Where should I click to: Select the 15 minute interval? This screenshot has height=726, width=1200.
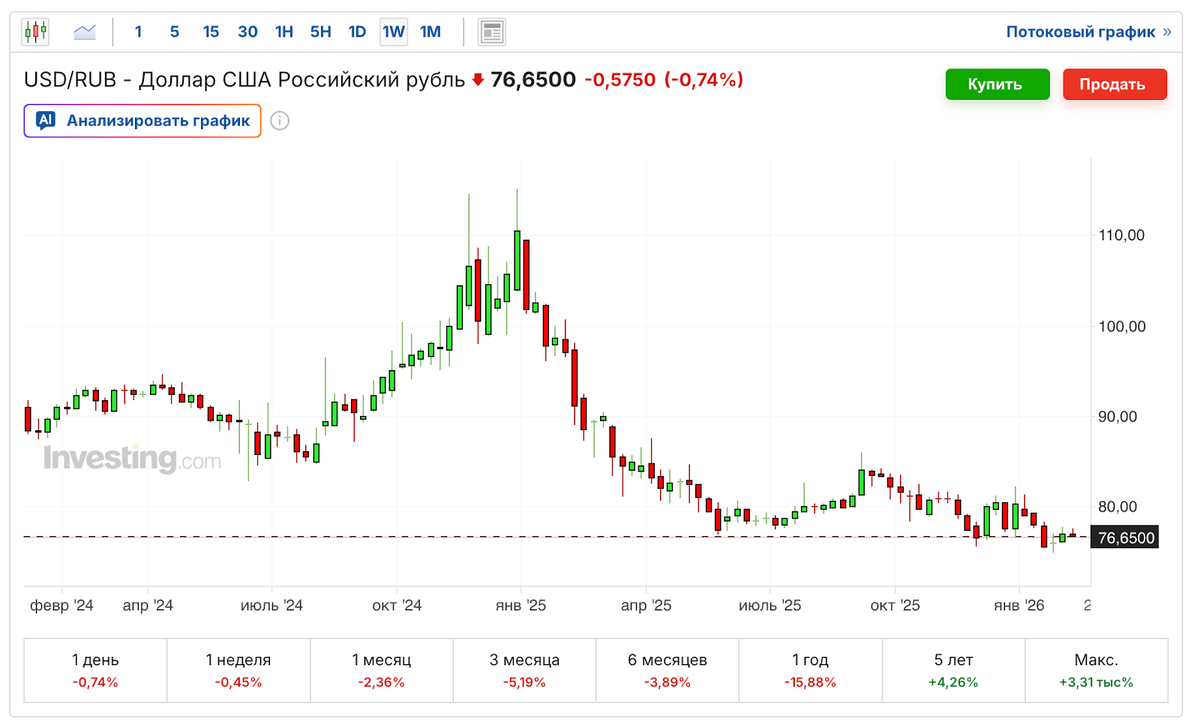[x=211, y=32]
